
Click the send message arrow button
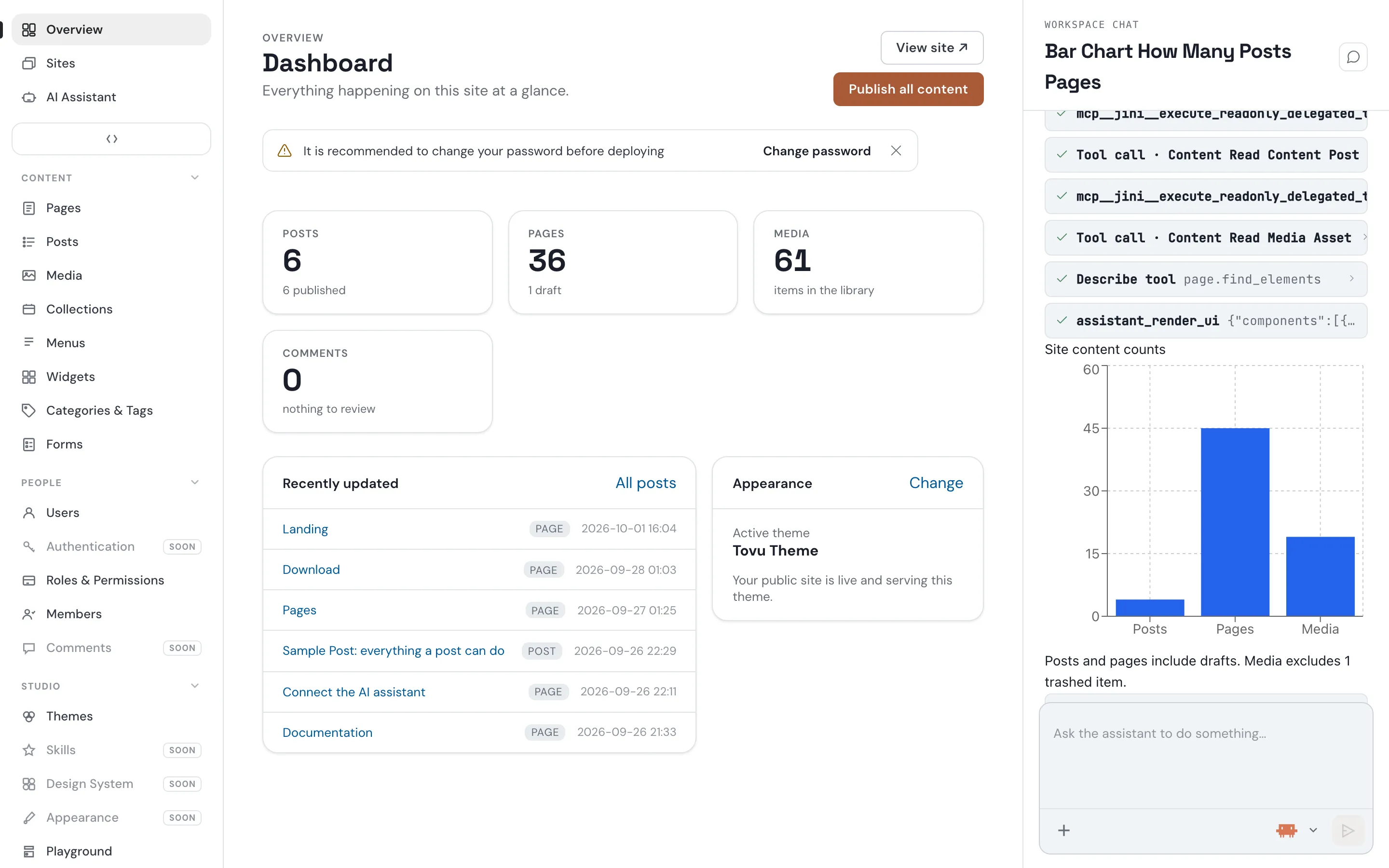coord(1348,830)
